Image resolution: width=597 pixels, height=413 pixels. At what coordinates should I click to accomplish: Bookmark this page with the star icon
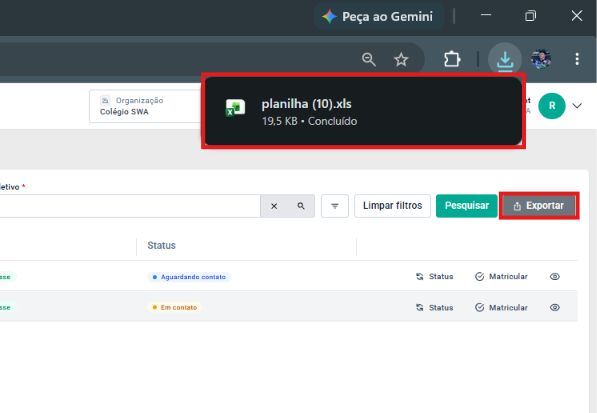[x=401, y=59]
